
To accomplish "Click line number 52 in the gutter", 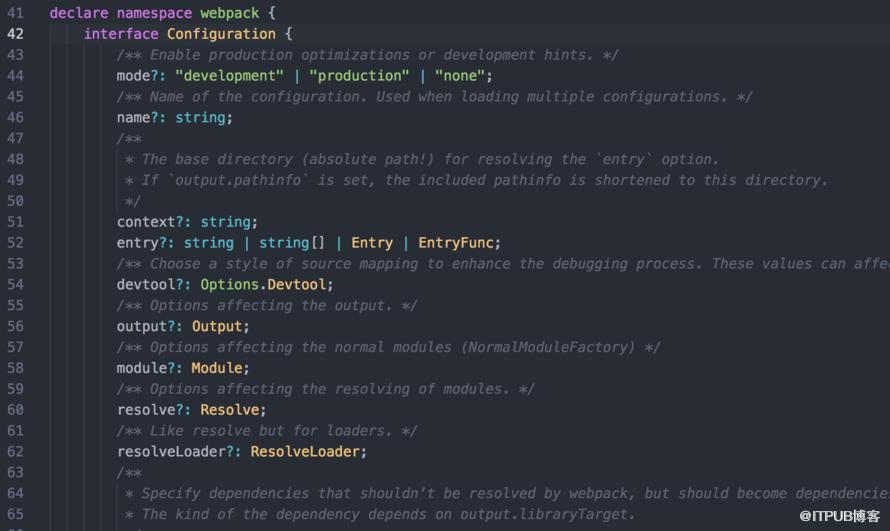I will pyautogui.click(x=15, y=243).
